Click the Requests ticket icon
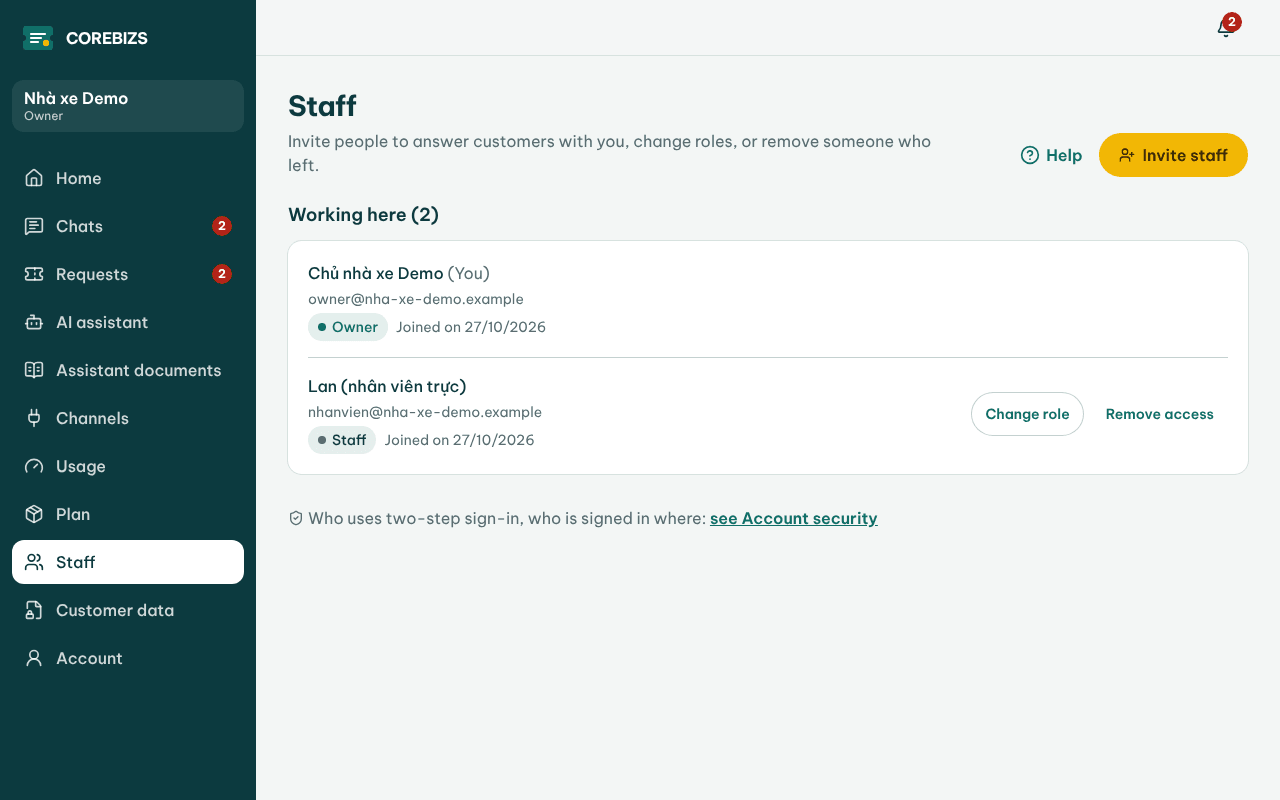1280x800 pixels. click(34, 274)
